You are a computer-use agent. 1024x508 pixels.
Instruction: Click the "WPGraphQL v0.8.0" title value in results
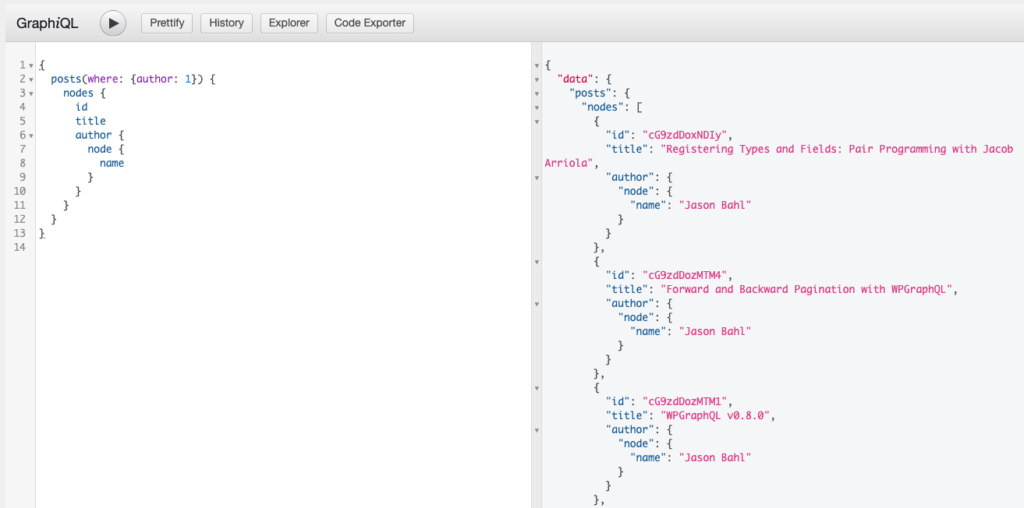click(x=711, y=415)
